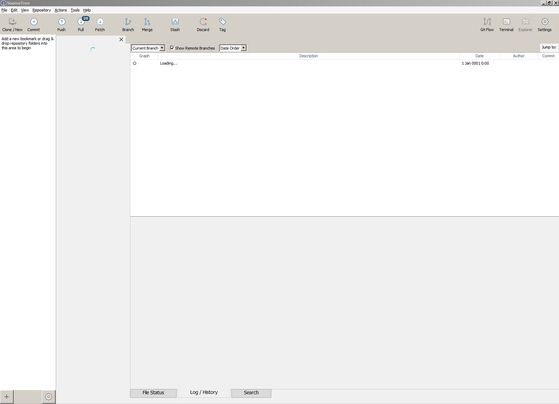Click the plus button to add a bookmark
This screenshot has width=559, height=404.
tap(6, 396)
